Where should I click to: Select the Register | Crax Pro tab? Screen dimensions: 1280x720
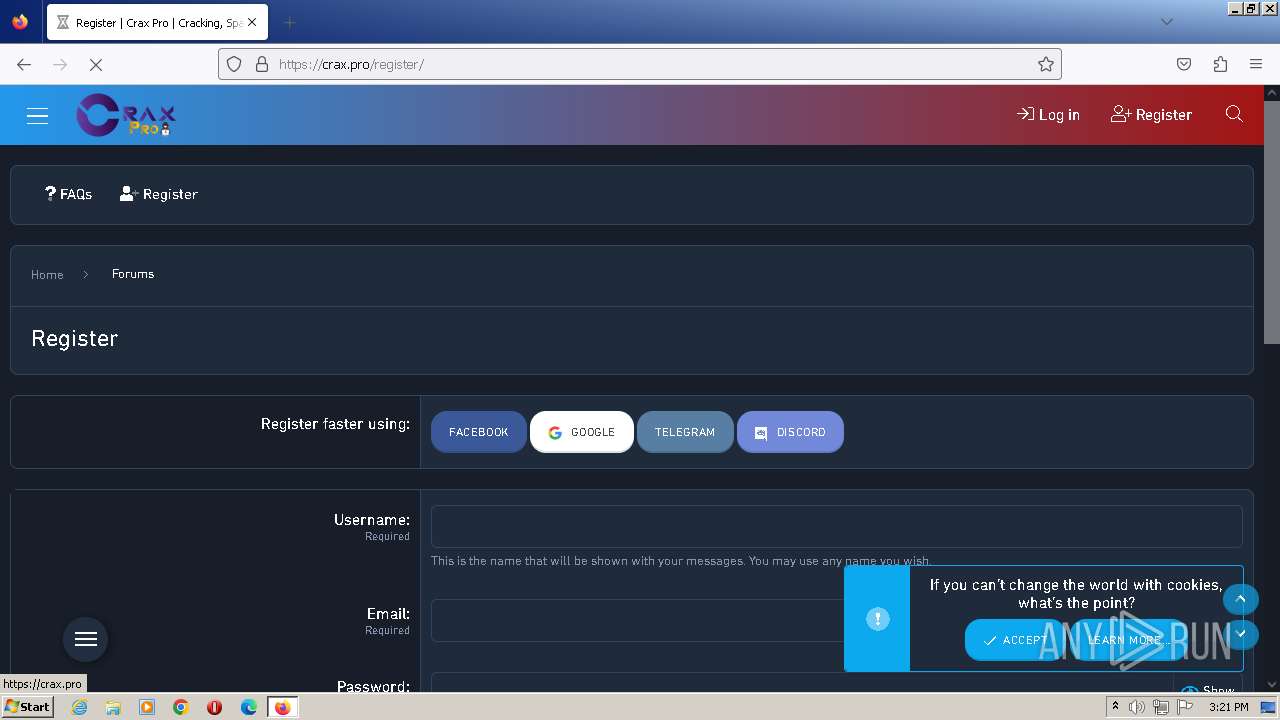pyautogui.click(x=156, y=22)
